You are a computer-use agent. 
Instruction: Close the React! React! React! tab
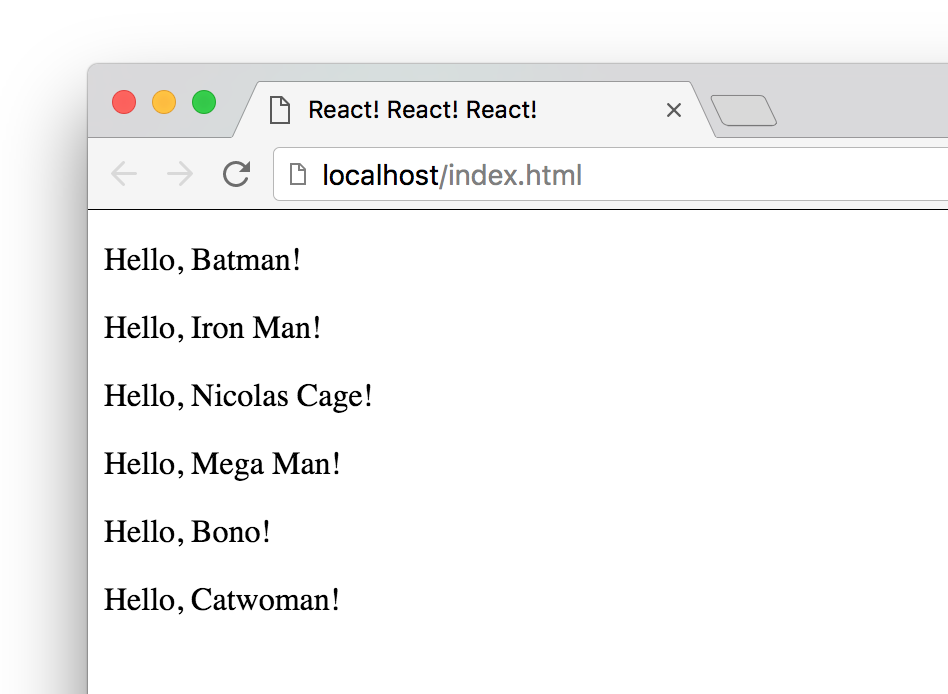point(673,110)
